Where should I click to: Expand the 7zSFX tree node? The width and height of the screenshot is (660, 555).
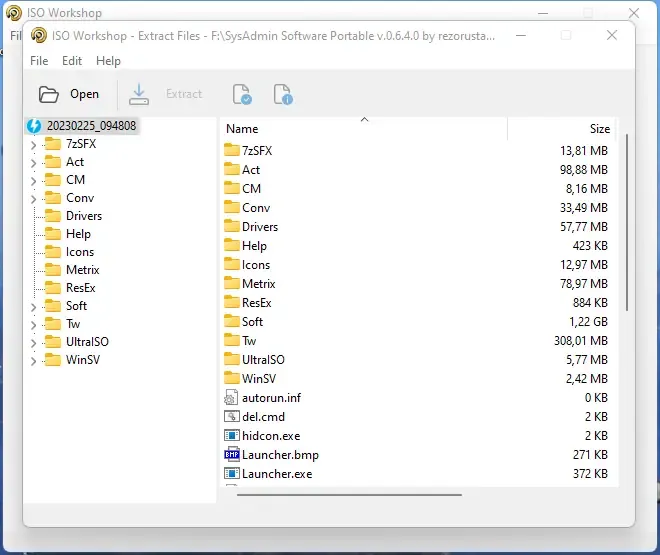[33, 146]
